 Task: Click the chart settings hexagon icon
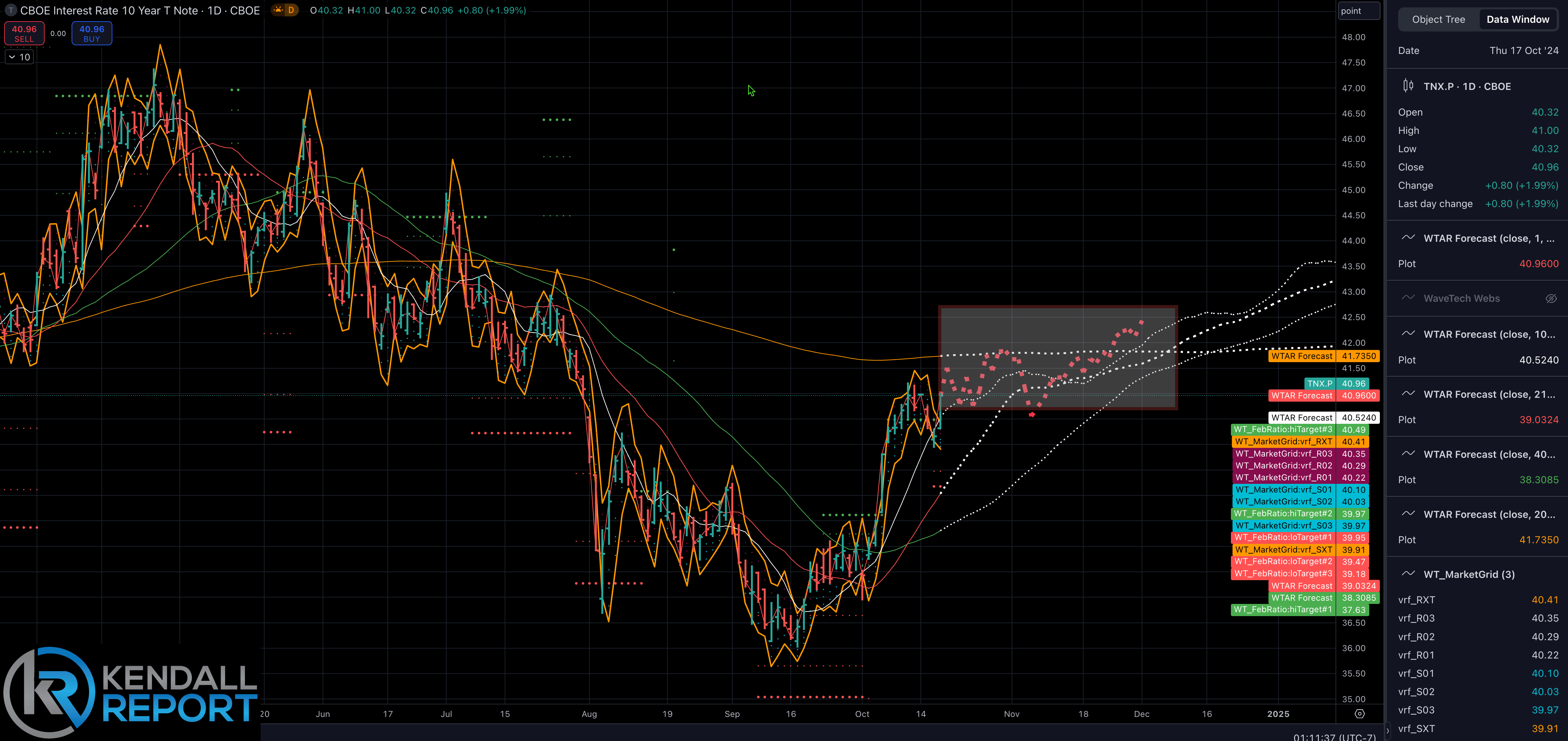click(x=1359, y=714)
